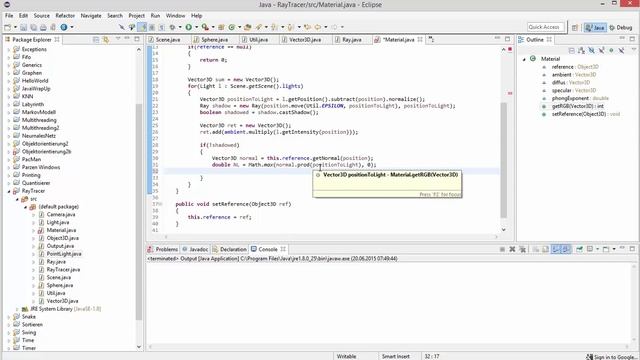Image resolution: width=640 pixels, height=360 pixels.
Task: Open the File menu
Action: tap(9, 16)
